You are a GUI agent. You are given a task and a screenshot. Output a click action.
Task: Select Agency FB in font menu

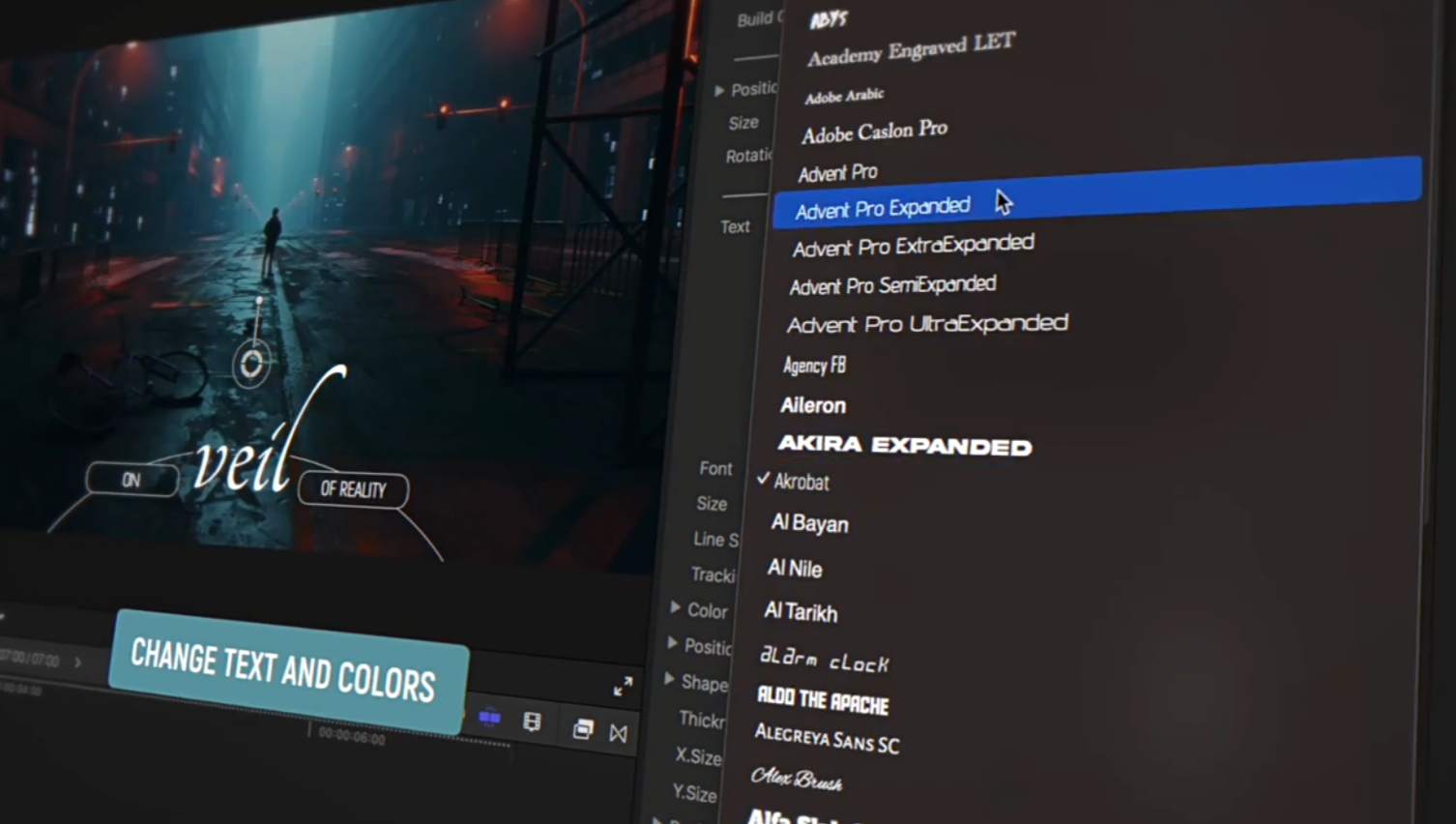814,366
